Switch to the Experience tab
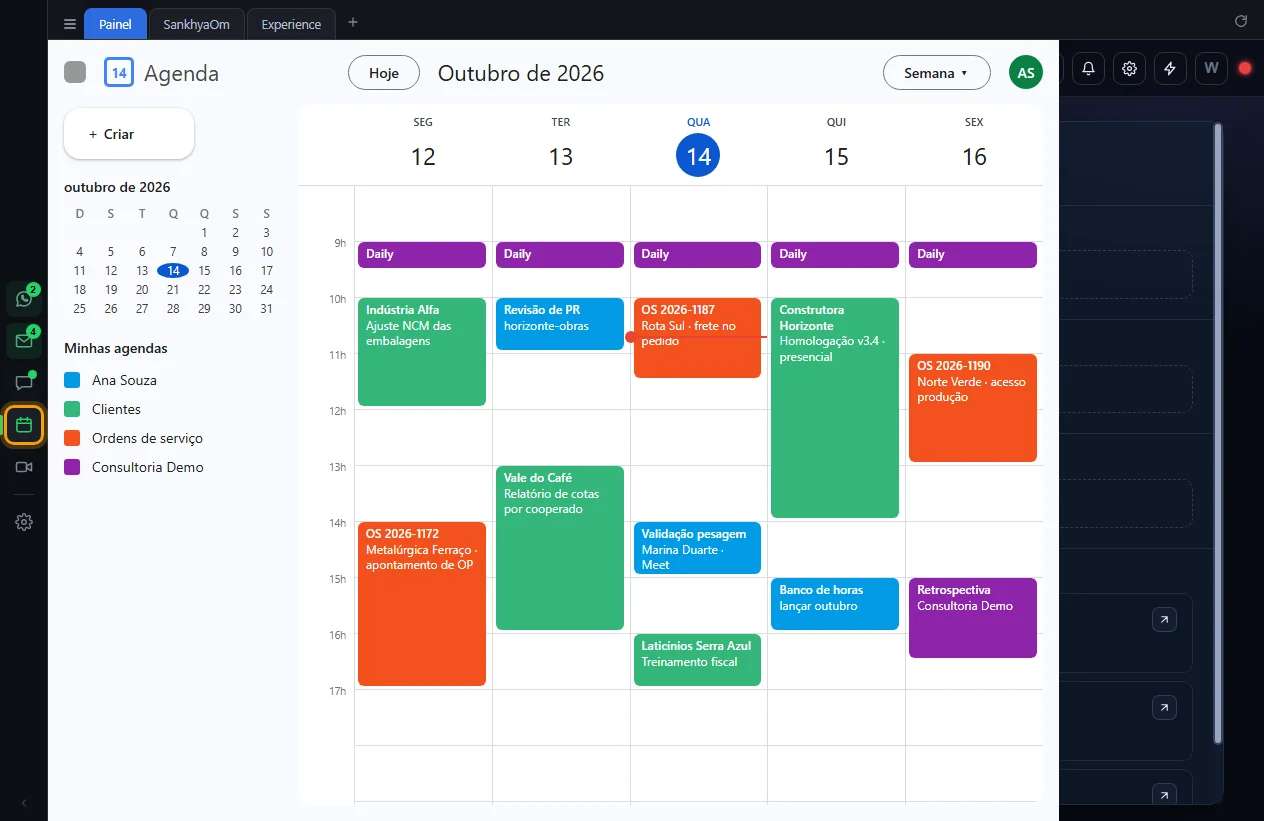Image resolution: width=1264 pixels, height=821 pixels. tap(291, 24)
